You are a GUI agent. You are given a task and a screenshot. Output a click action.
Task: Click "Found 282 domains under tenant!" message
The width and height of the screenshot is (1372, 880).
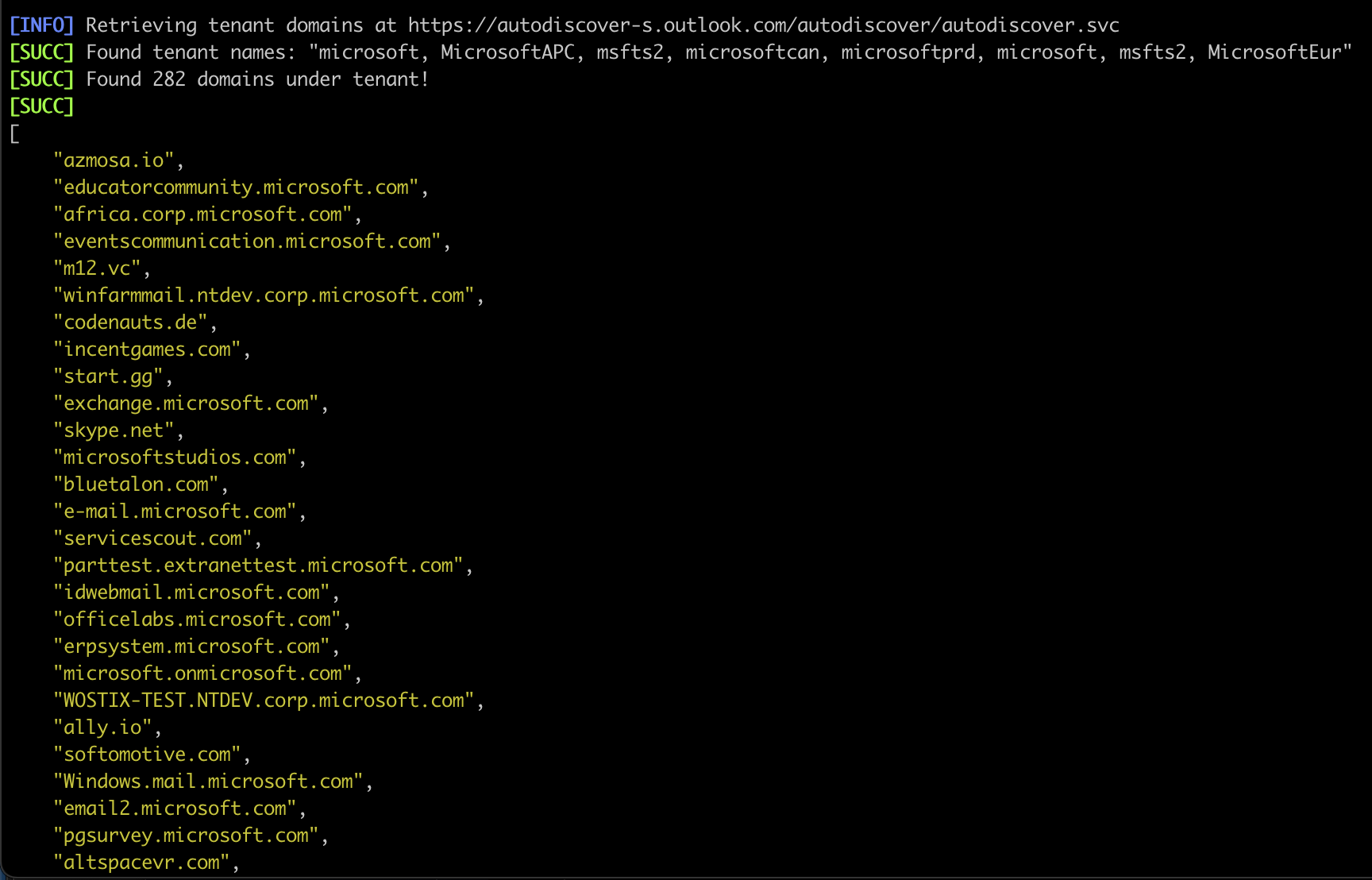257,79
